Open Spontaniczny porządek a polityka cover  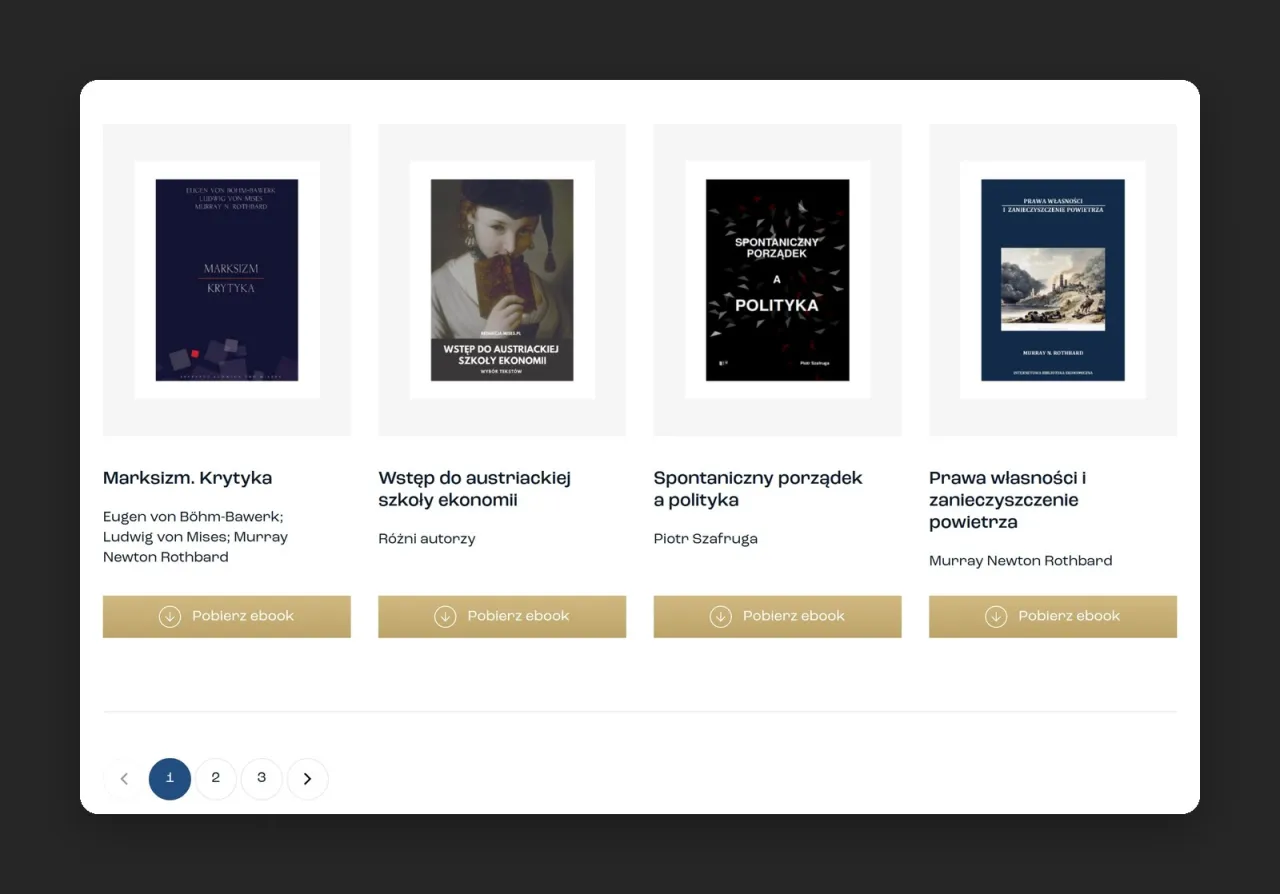click(778, 280)
